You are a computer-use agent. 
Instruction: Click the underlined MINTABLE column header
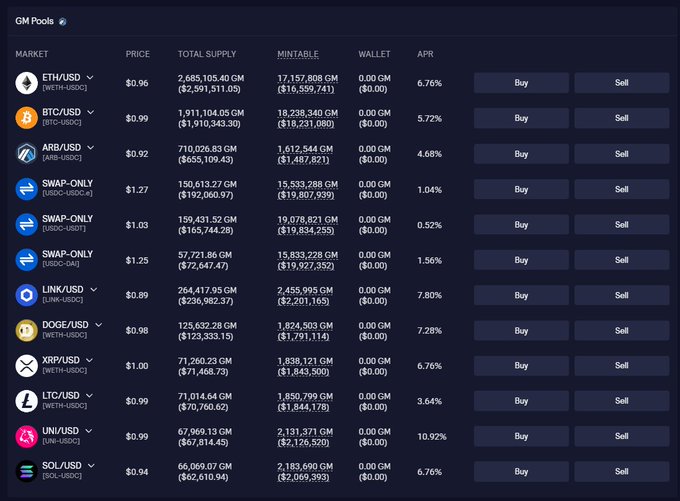click(x=297, y=53)
